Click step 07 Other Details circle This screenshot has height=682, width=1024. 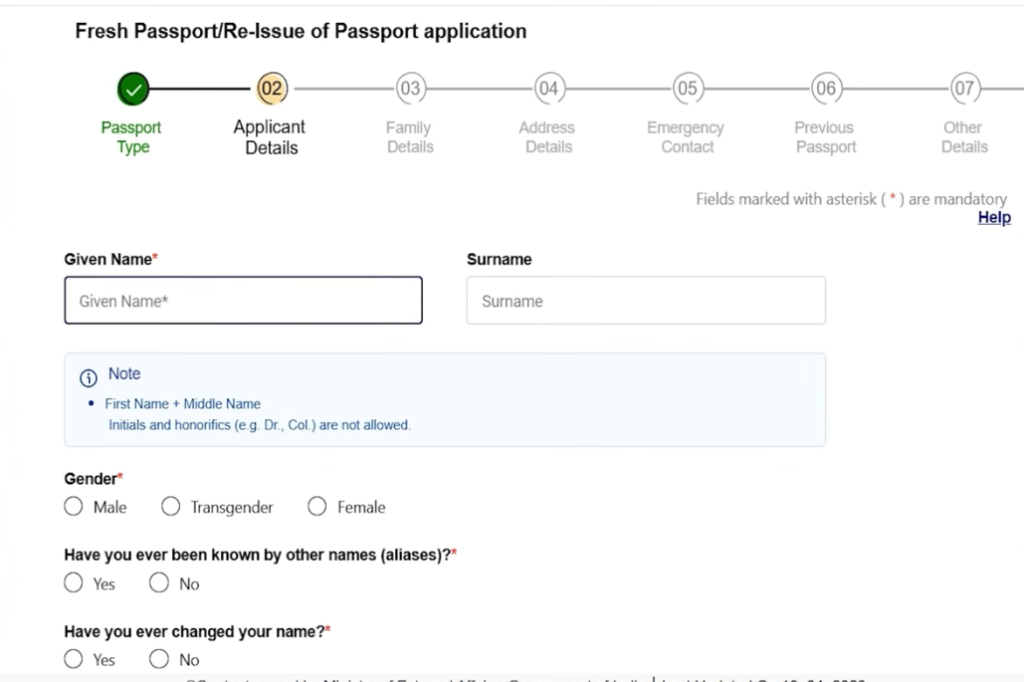tap(963, 89)
